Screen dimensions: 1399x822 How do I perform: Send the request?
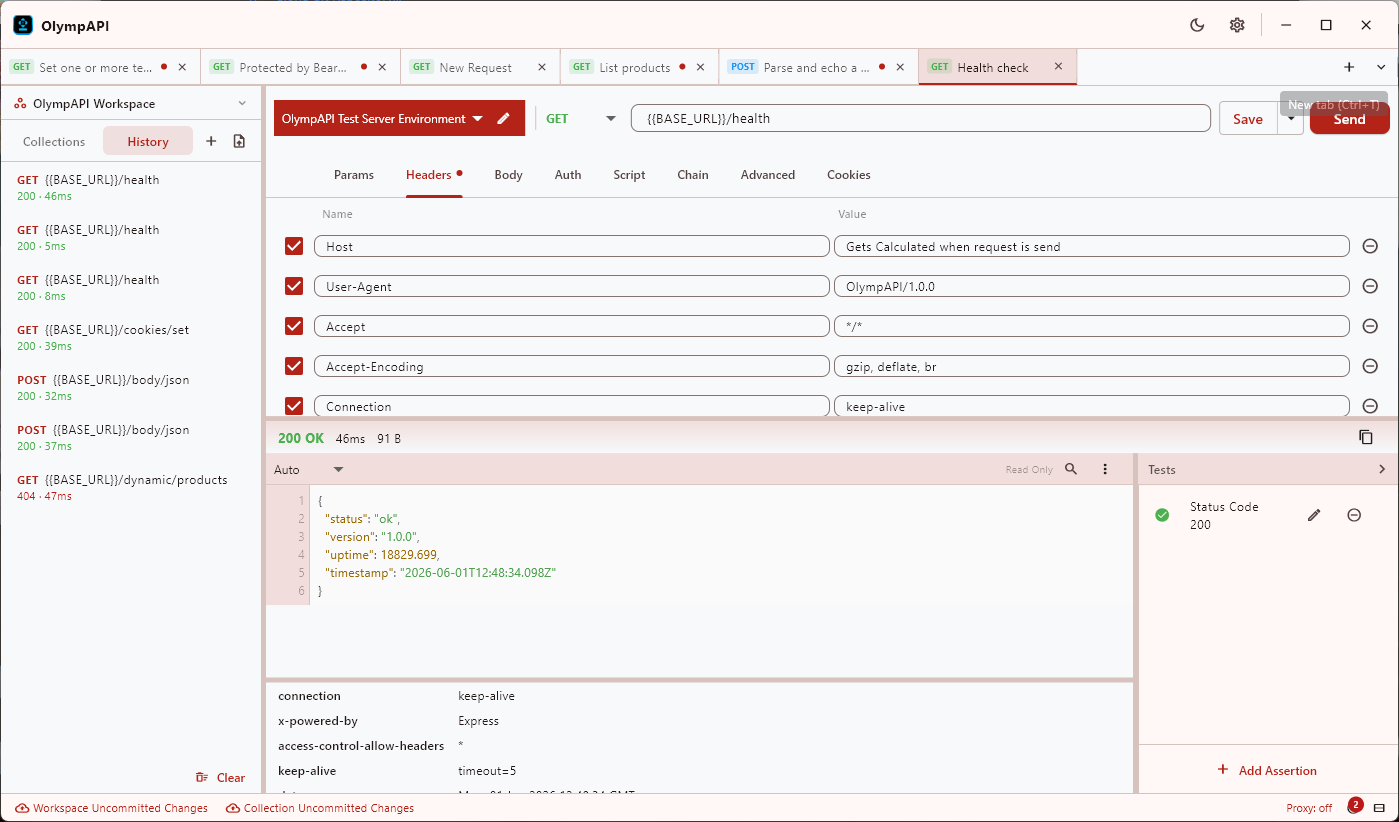click(1349, 118)
